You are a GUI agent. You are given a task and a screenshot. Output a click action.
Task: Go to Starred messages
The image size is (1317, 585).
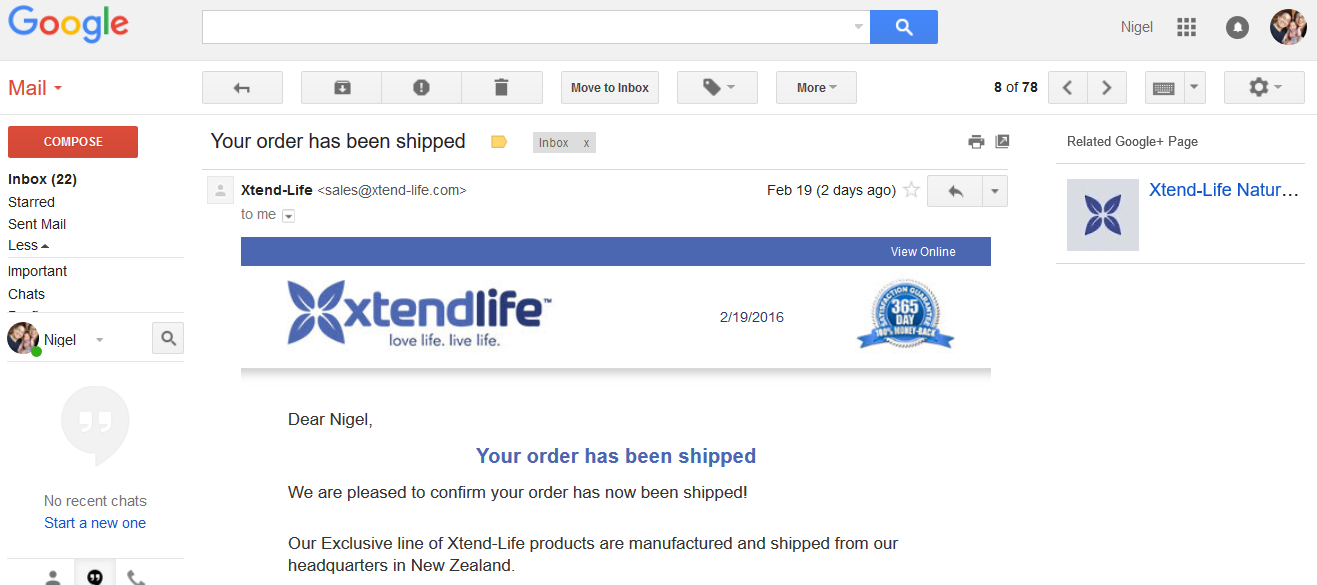(31, 202)
